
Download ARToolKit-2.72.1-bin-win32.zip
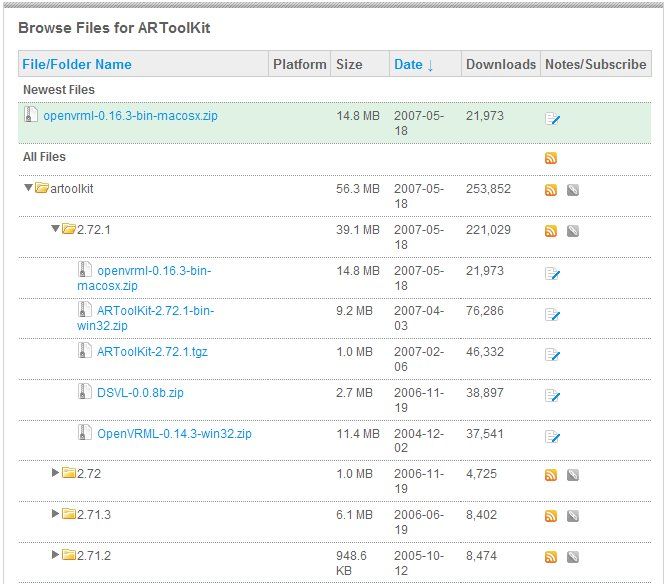tap(145, 318)
